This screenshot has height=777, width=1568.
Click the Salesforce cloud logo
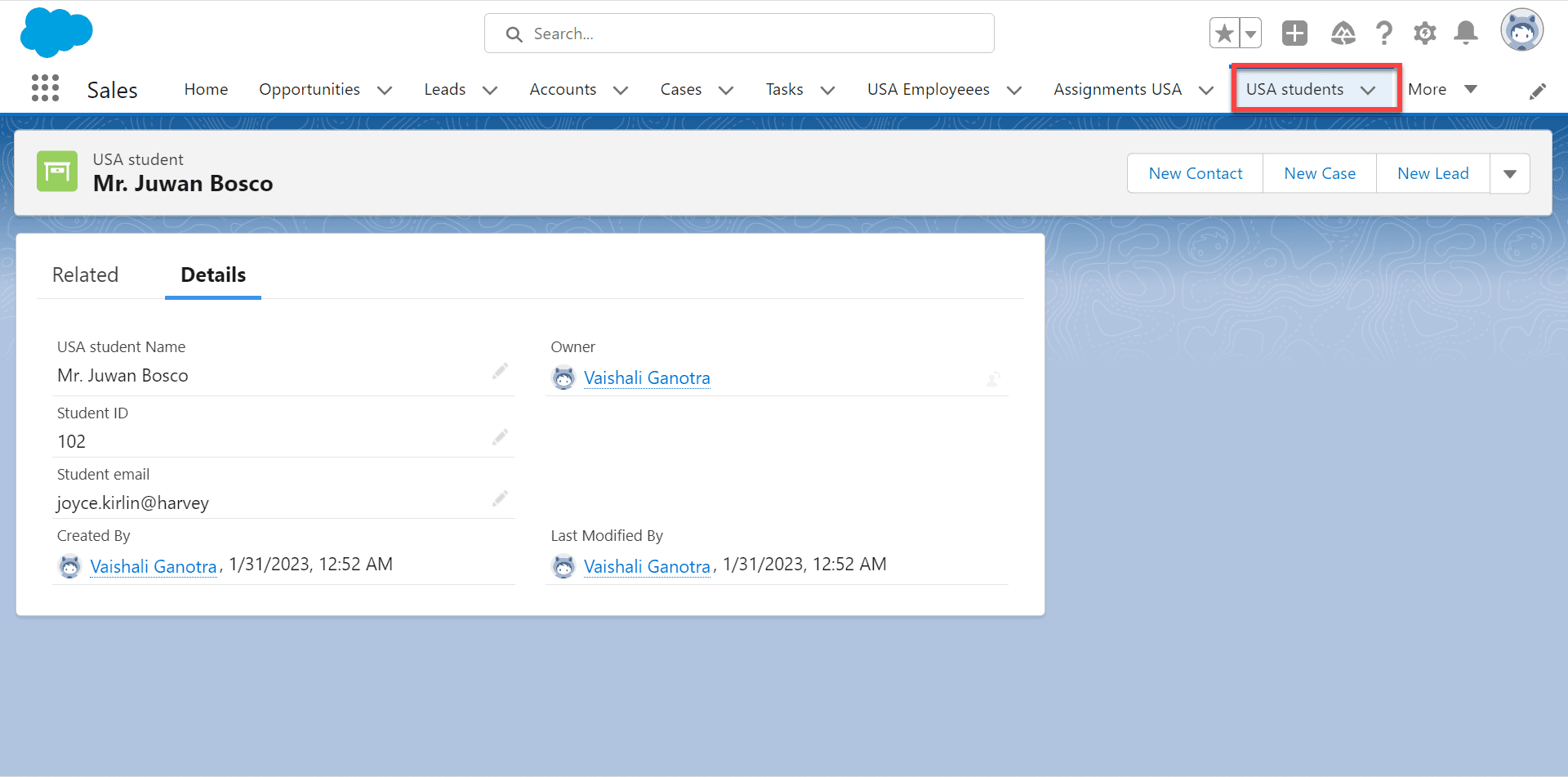click(55, 33)
